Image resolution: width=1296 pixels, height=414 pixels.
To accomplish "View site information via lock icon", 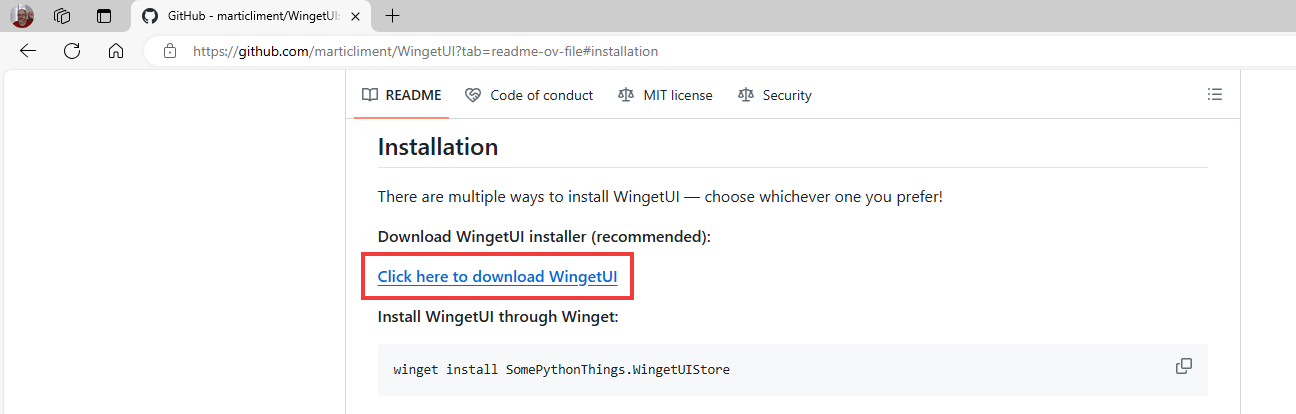I will pos(170,51).
